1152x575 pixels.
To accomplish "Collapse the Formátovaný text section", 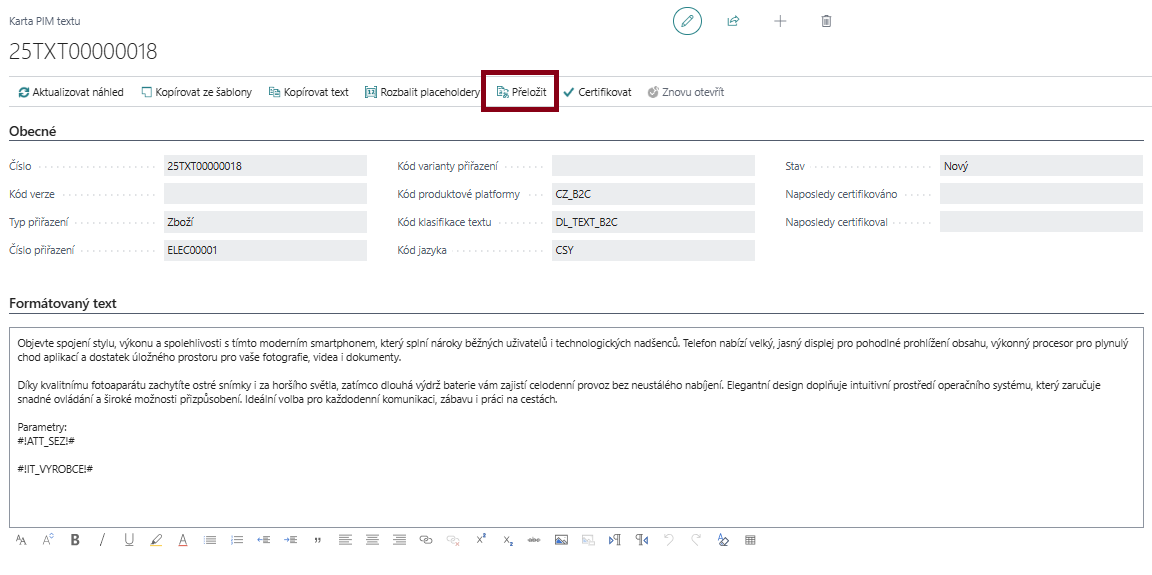I will point(63,303).
